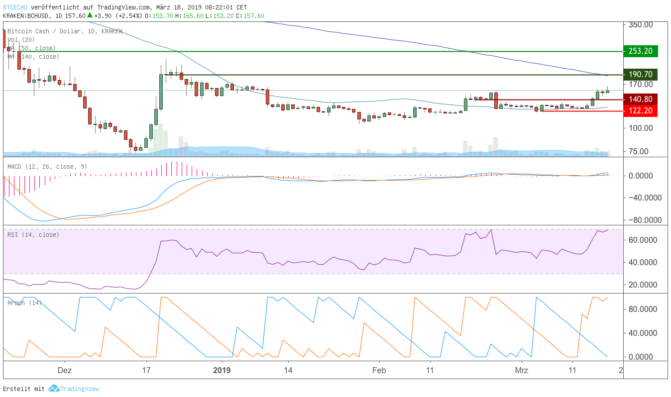
Task: Open the TradingView link at bottom
Action: click(x=79, y=389)
